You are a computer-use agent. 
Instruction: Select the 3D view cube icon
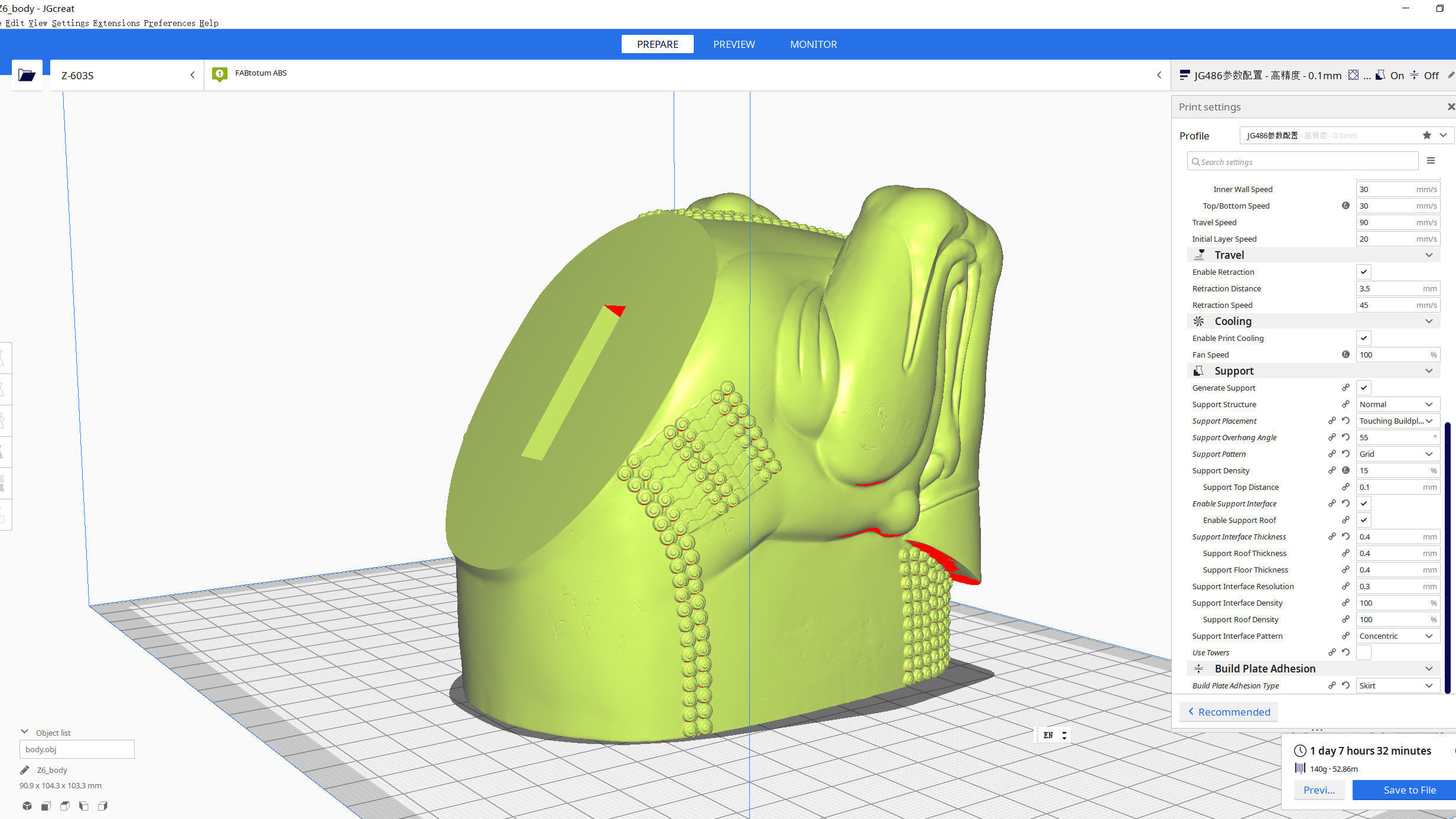(27, 806)
